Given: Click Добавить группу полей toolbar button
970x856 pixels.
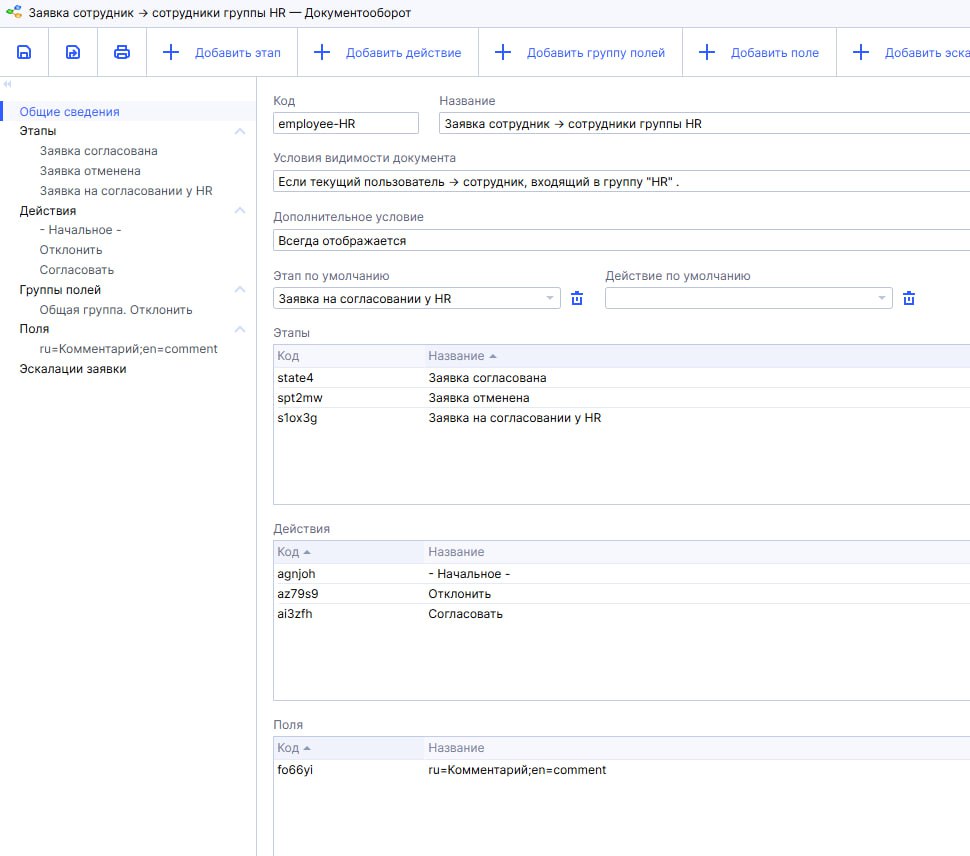Looking at the screenshot, I should coord(580,52).
